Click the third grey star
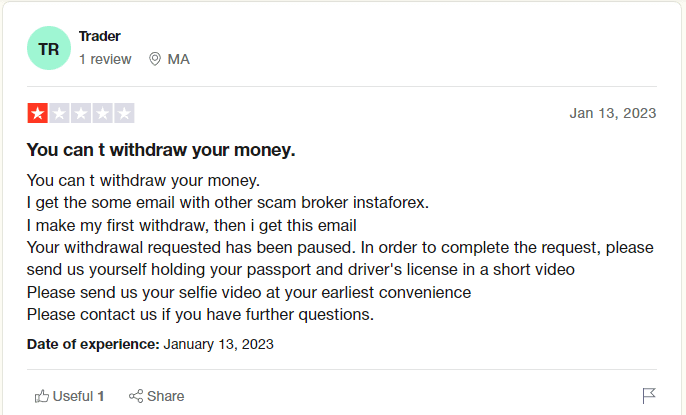The image size is (686, 415). 81,113
